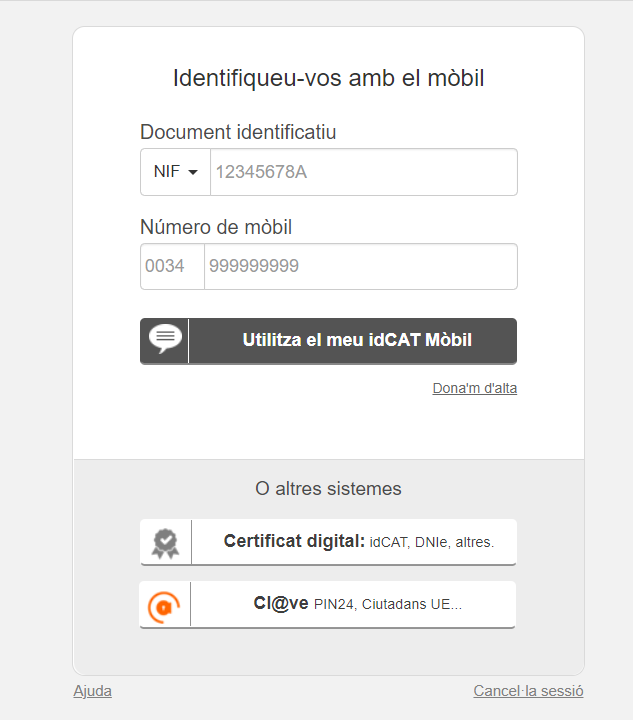This screenshot has width=633, height=720.
Task: Click the idCAT, DNIe, altres text
Action: coord(431,543)
